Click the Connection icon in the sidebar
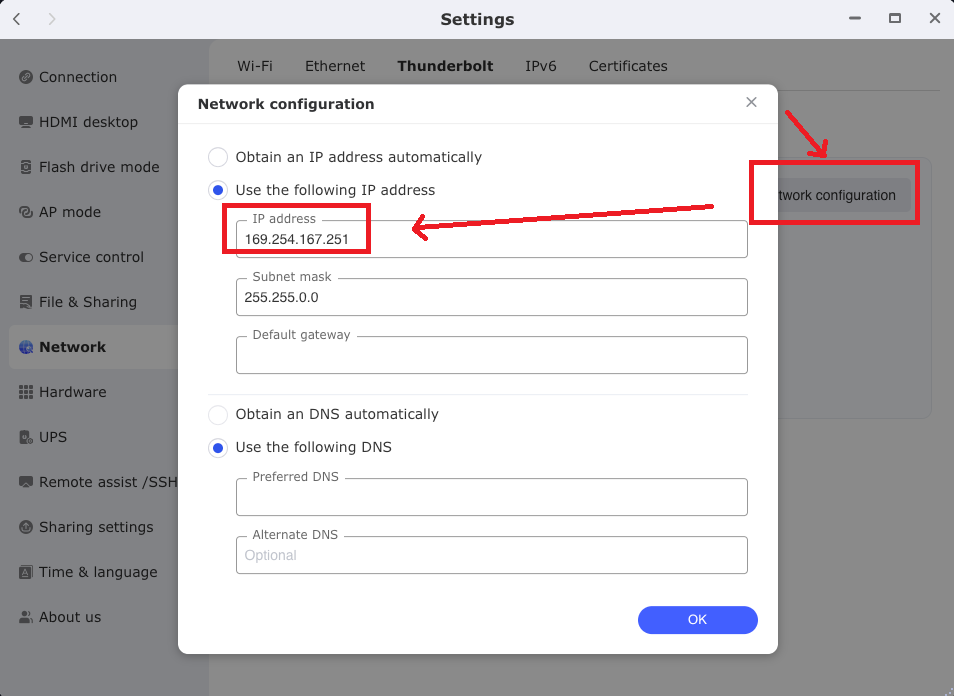The image size is (954, 696). coord(26,77)
